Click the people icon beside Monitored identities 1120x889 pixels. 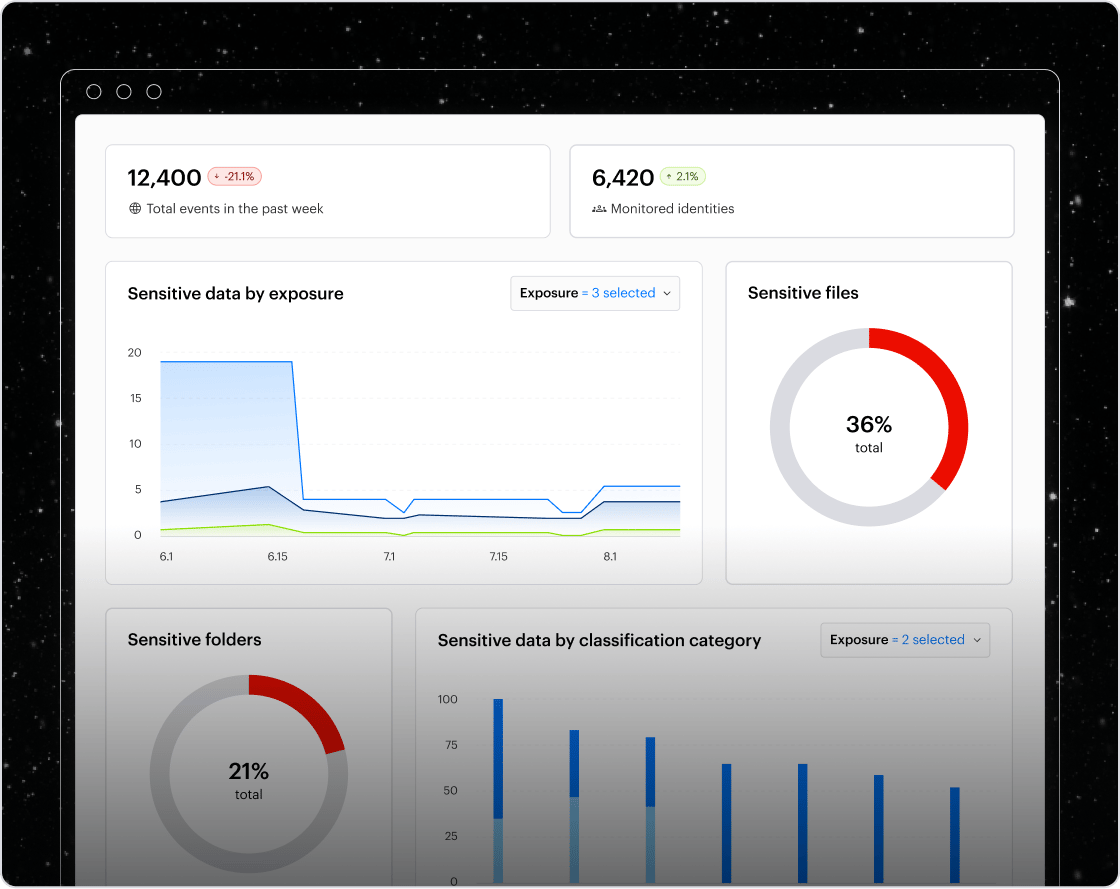tap(599, 209)
